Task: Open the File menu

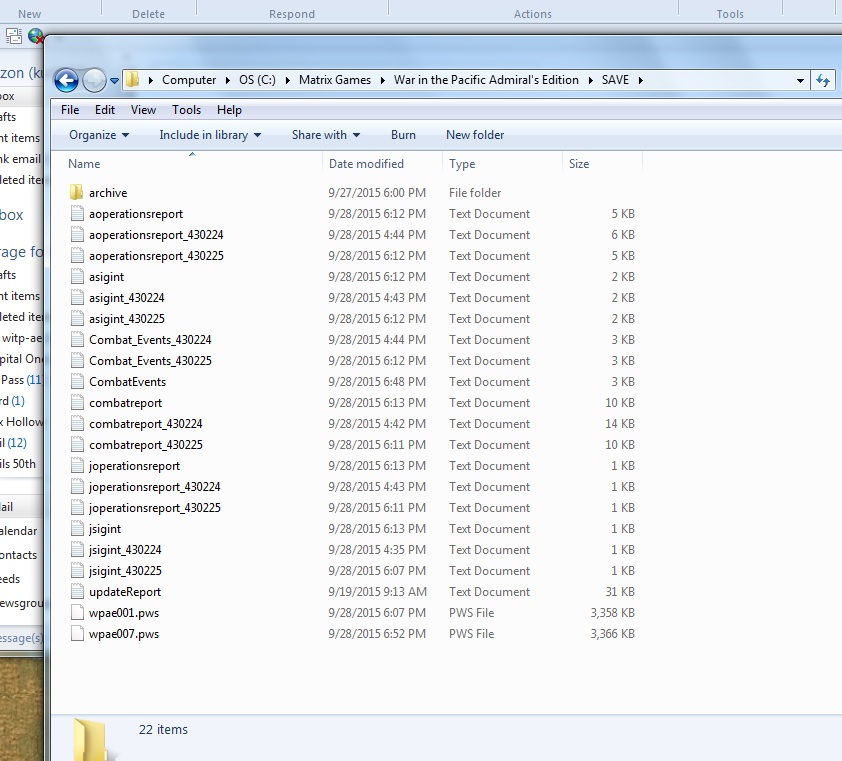Action: click(70, 110)
